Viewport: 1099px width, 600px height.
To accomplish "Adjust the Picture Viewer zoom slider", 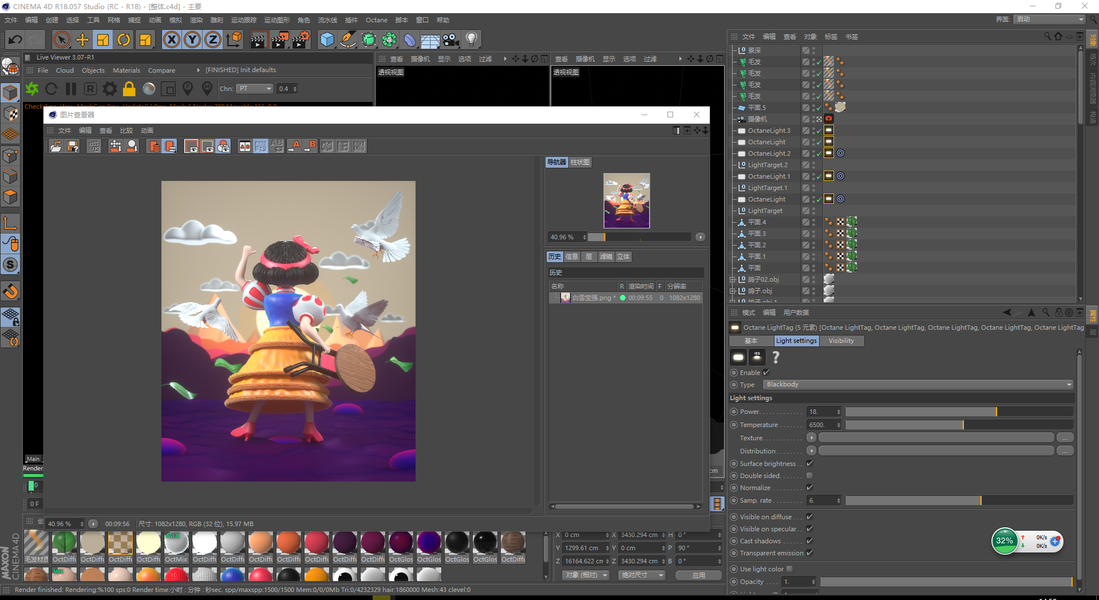I will [640, 237].
